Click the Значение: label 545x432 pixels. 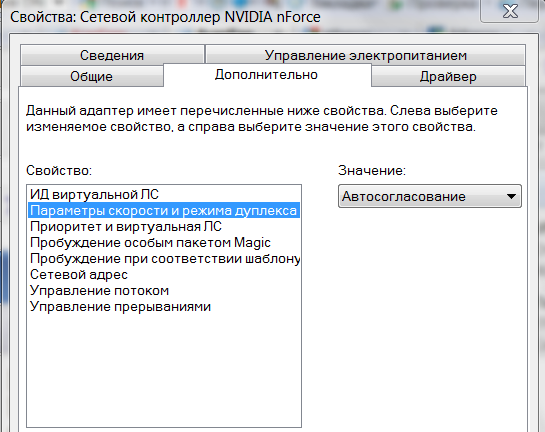point(372,170)
